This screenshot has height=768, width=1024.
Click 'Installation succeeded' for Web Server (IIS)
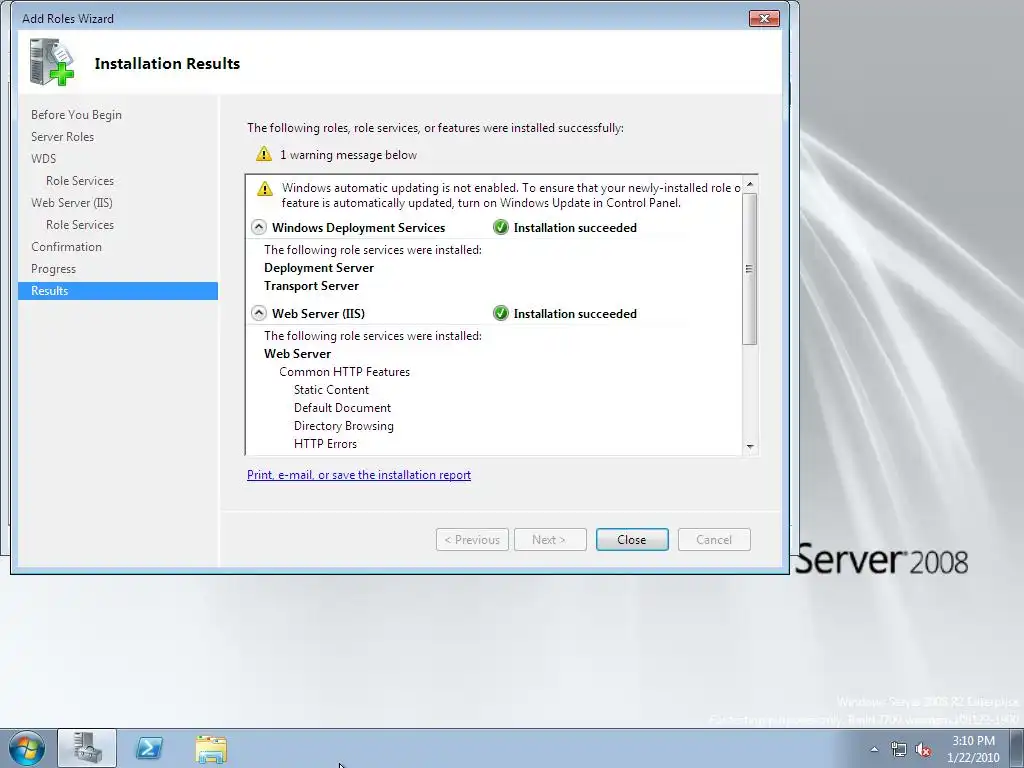[575, 314]
